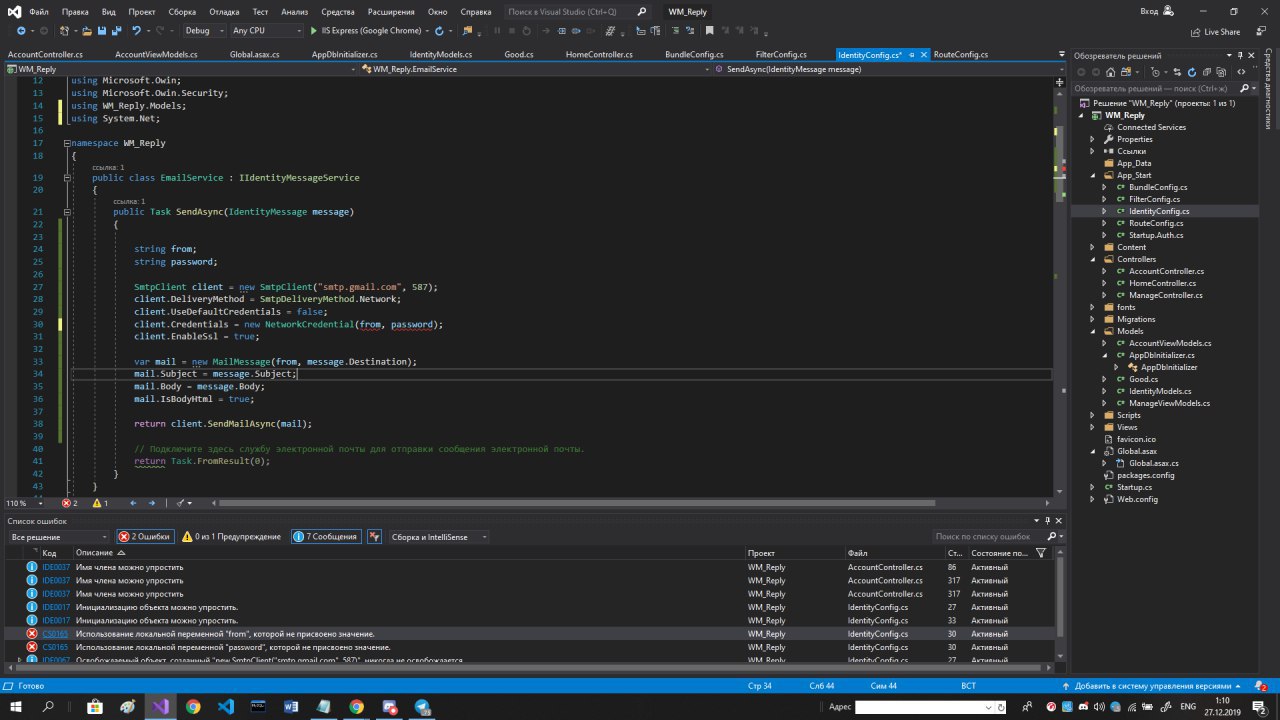
Task: Toggle the '0 из 1 Предупреждение' warnings filter
Action: (231, 537)
